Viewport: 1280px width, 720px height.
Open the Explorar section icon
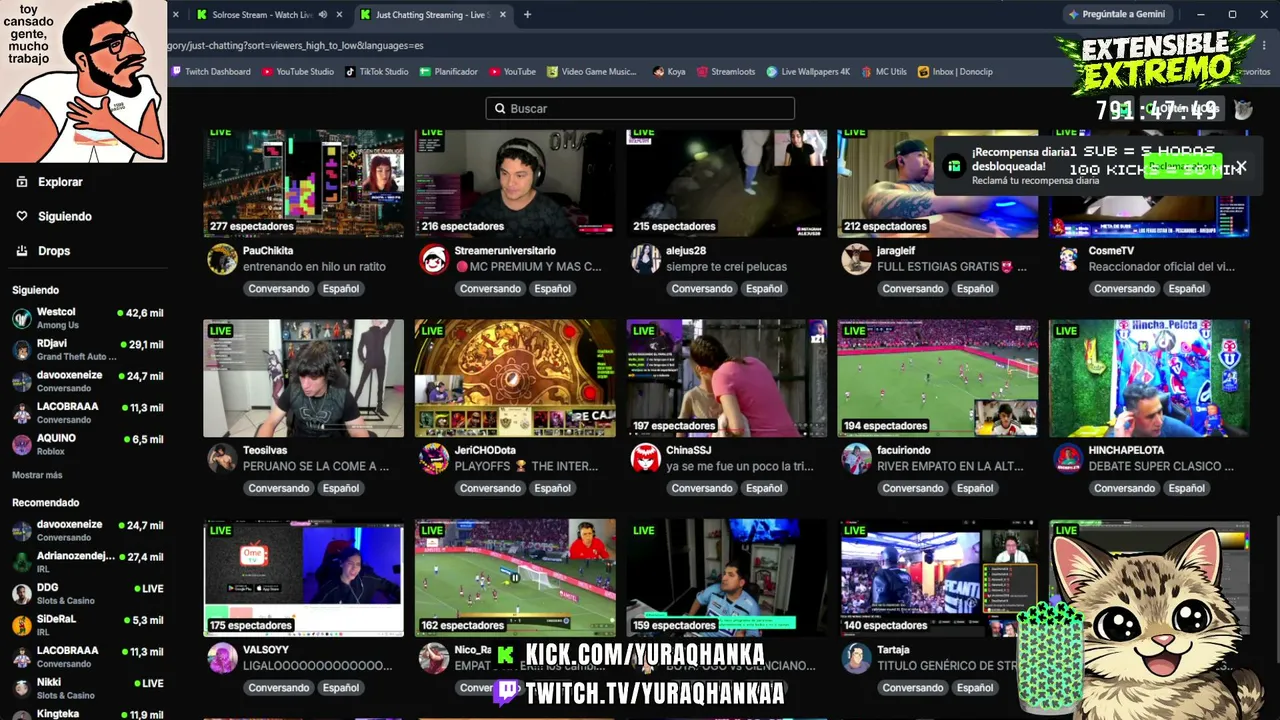click(22, 182)
